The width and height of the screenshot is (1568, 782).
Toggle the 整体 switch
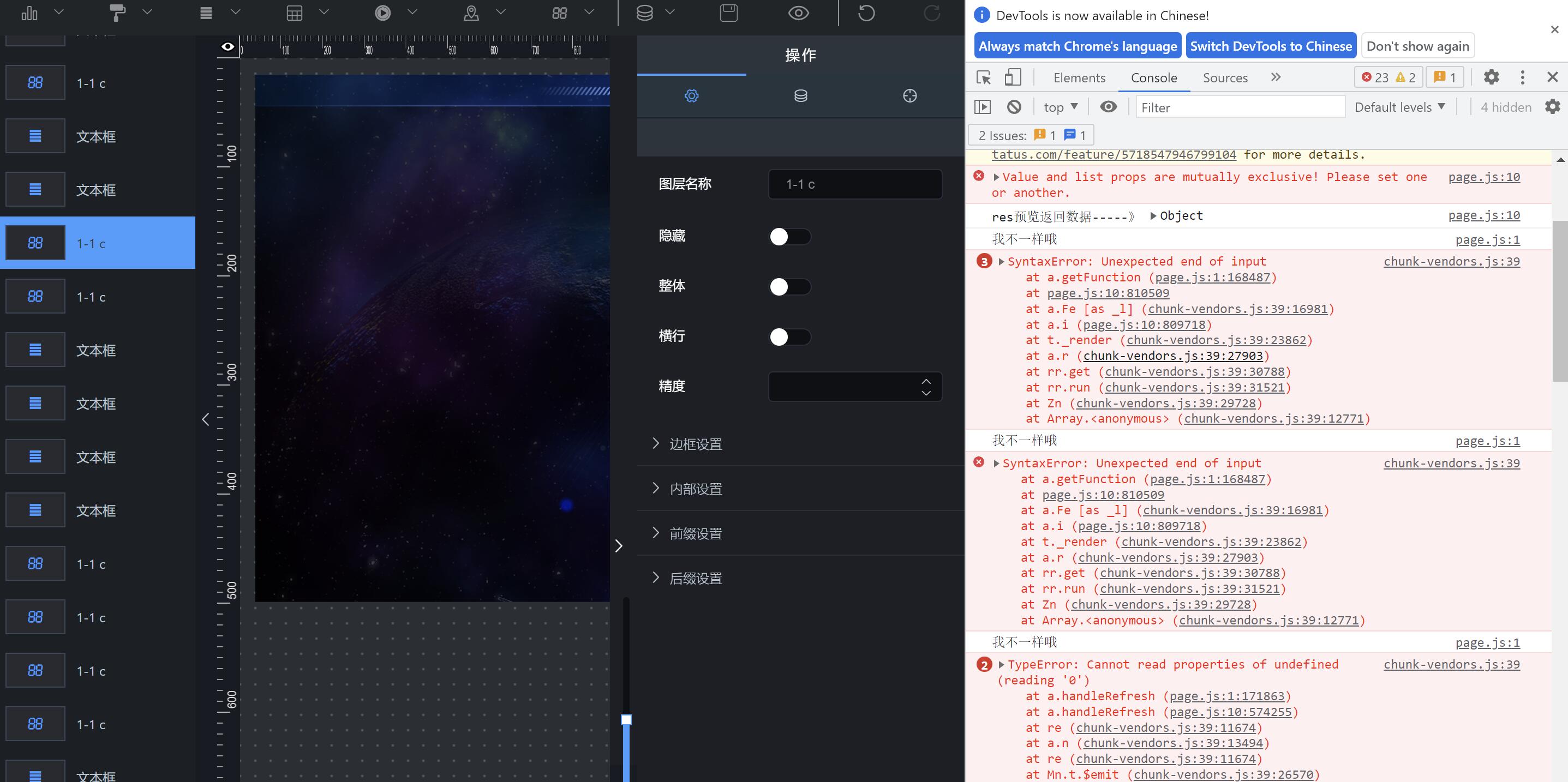789,287
